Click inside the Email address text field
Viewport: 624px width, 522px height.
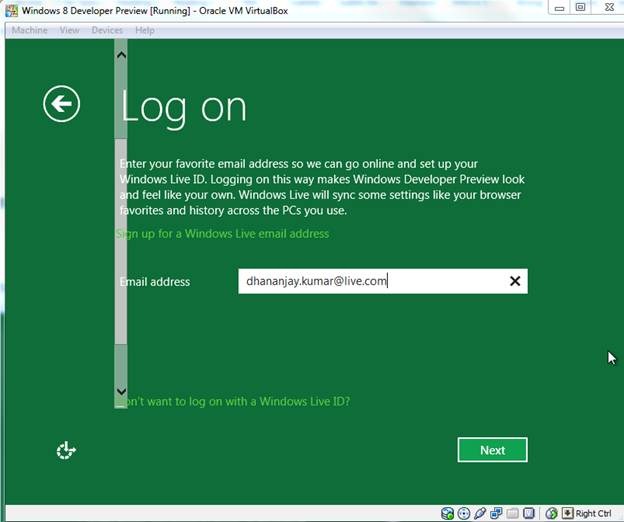pyautogui.click(x=370, y=281)
